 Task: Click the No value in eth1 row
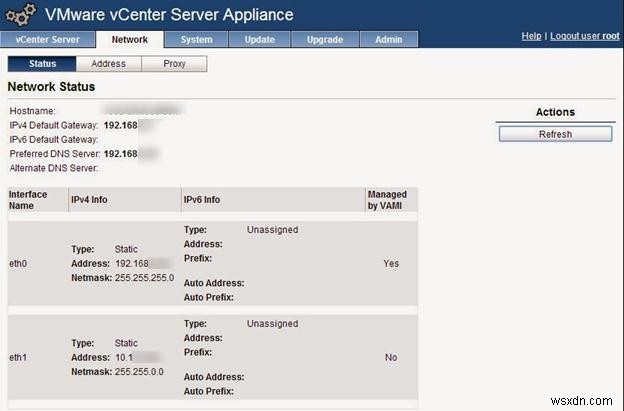coord(391,358)
